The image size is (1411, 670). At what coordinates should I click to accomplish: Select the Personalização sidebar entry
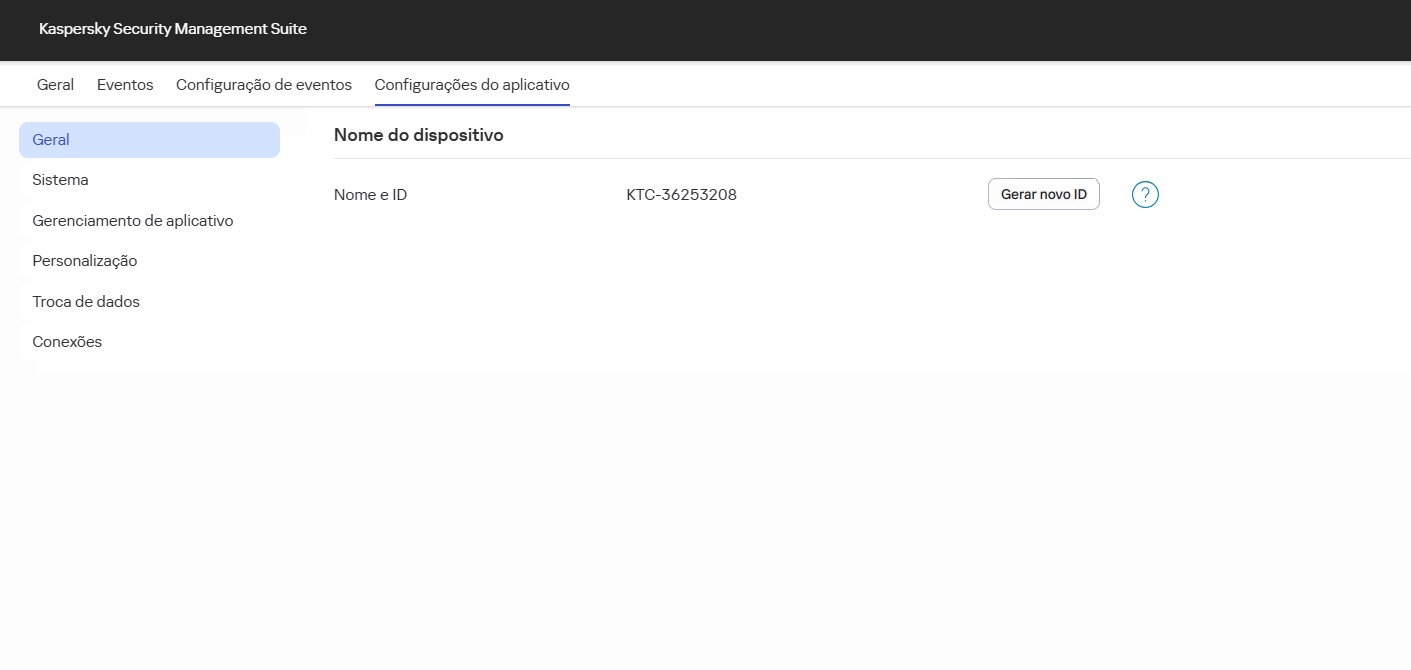pyautogui.click(x=84, y=260)
